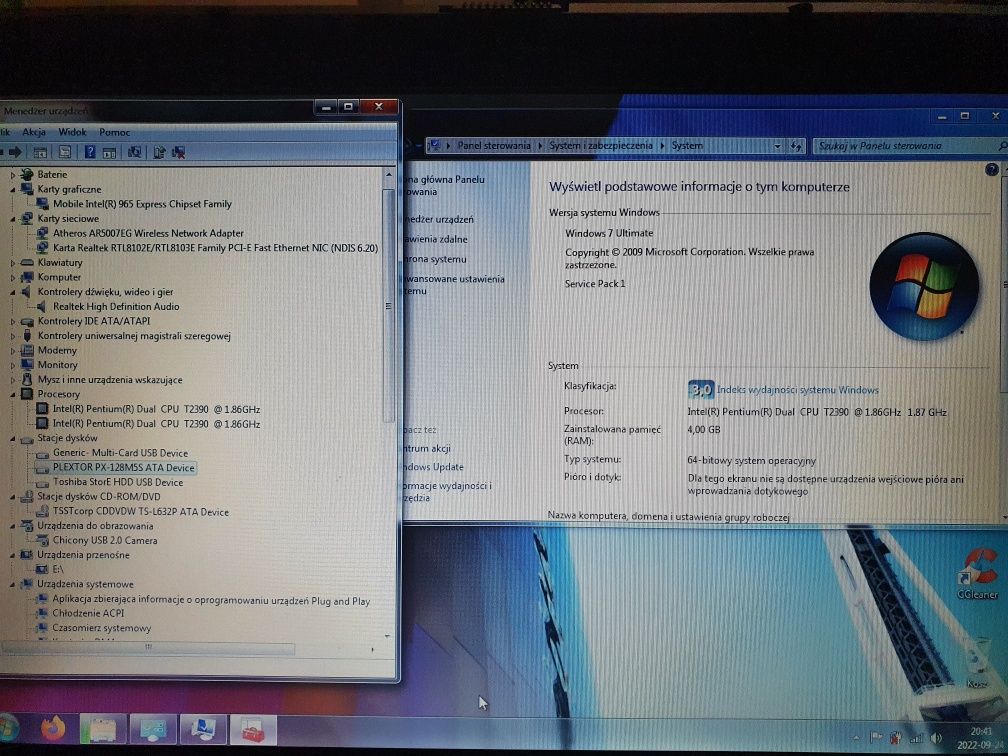Toggle the action pane toolbar icon
The width and height of the screenshot is (1008, 756).
coord(109,152)
